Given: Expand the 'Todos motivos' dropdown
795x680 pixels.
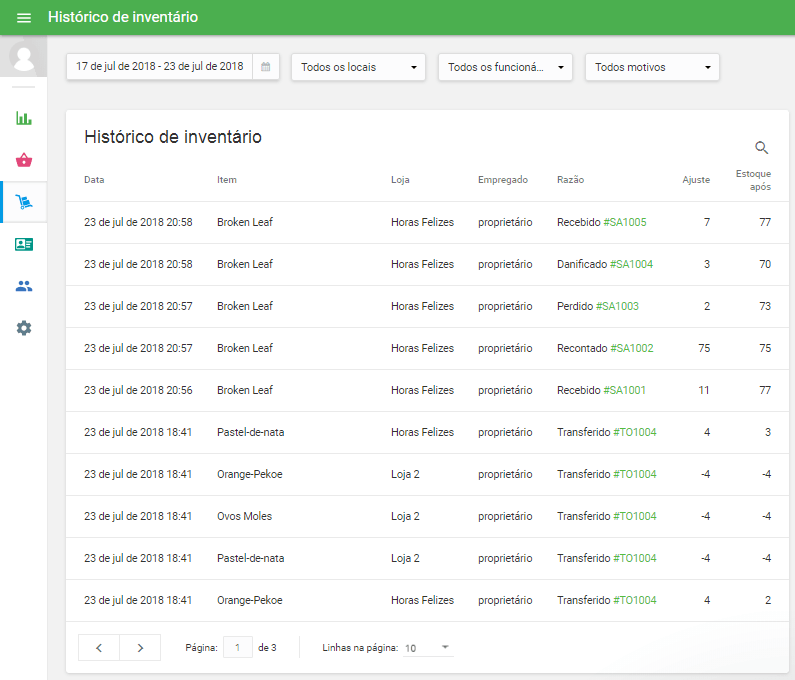Looking at the screenshot, I should point(652,67).
